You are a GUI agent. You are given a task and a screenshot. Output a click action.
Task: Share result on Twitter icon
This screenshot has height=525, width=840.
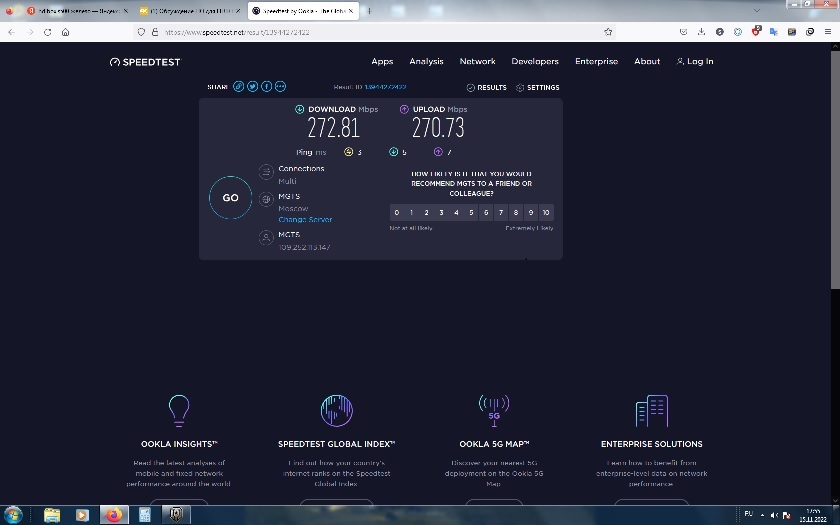(252, 86)
